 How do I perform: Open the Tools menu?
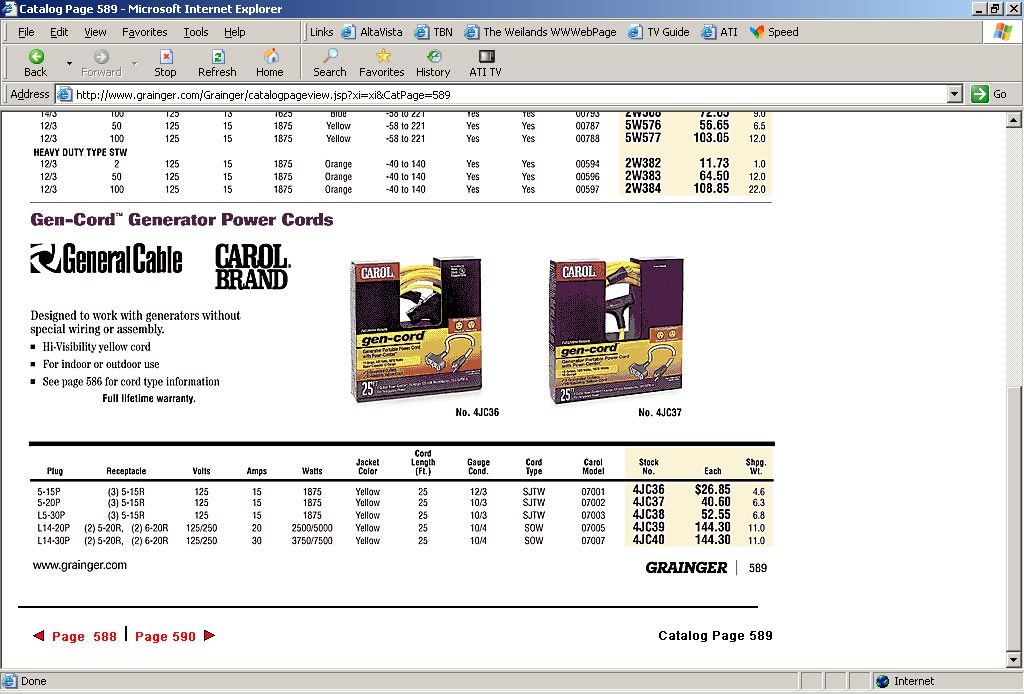[195, 32]
